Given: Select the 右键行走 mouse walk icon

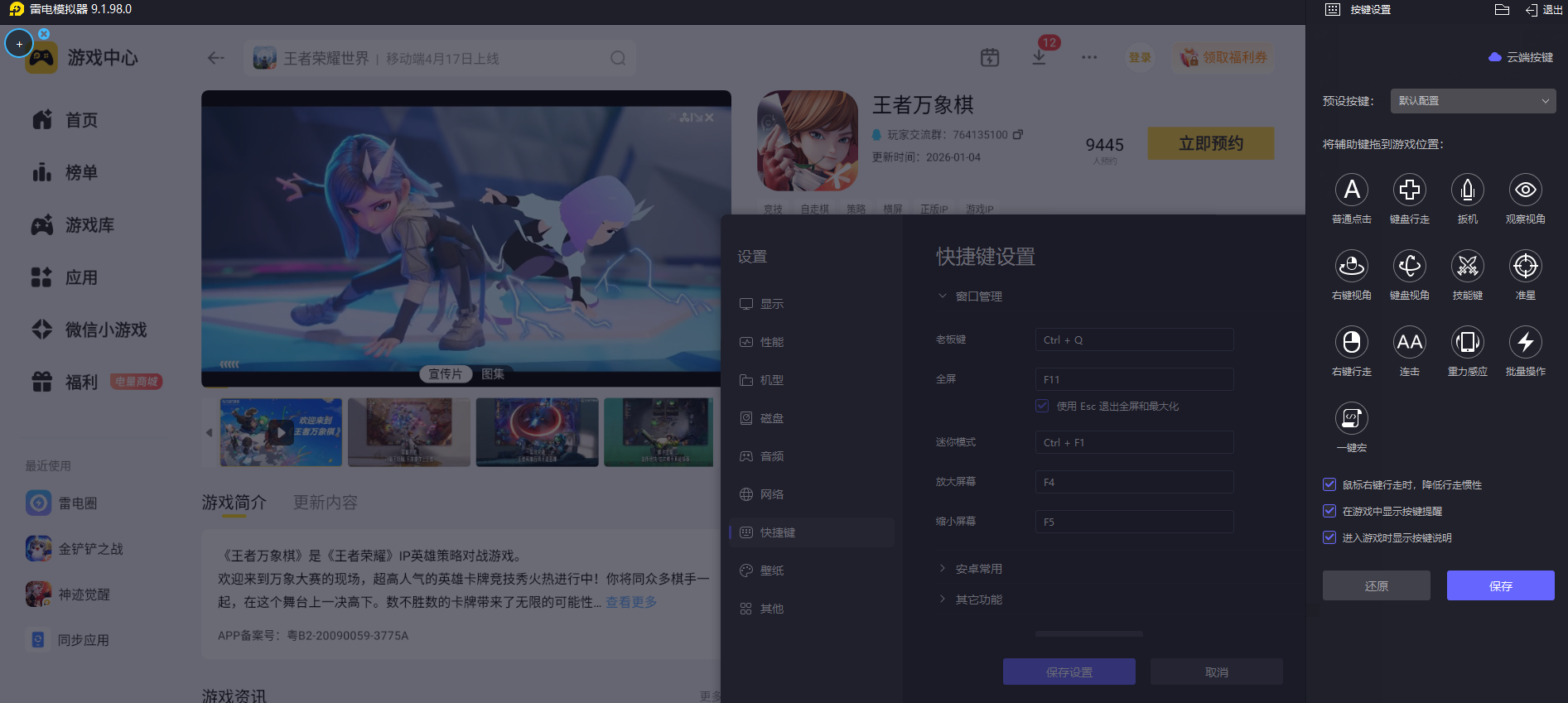Looking at the screenshot, I should click(1352, 342).
